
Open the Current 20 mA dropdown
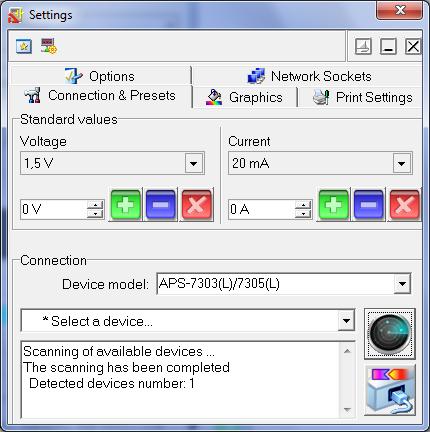point(402,163)
